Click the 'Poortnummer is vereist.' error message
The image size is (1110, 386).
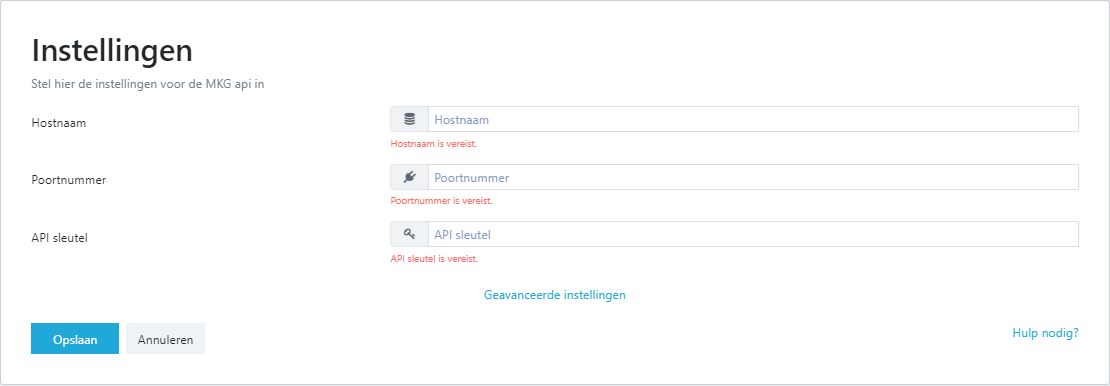pyautogui.click(x=442, y=201)
